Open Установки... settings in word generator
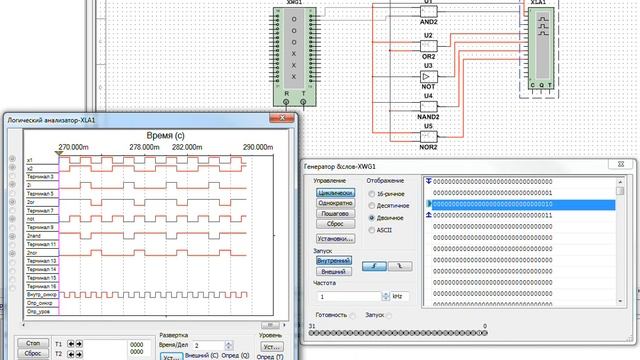640x360 pixels. click(336, 239)
